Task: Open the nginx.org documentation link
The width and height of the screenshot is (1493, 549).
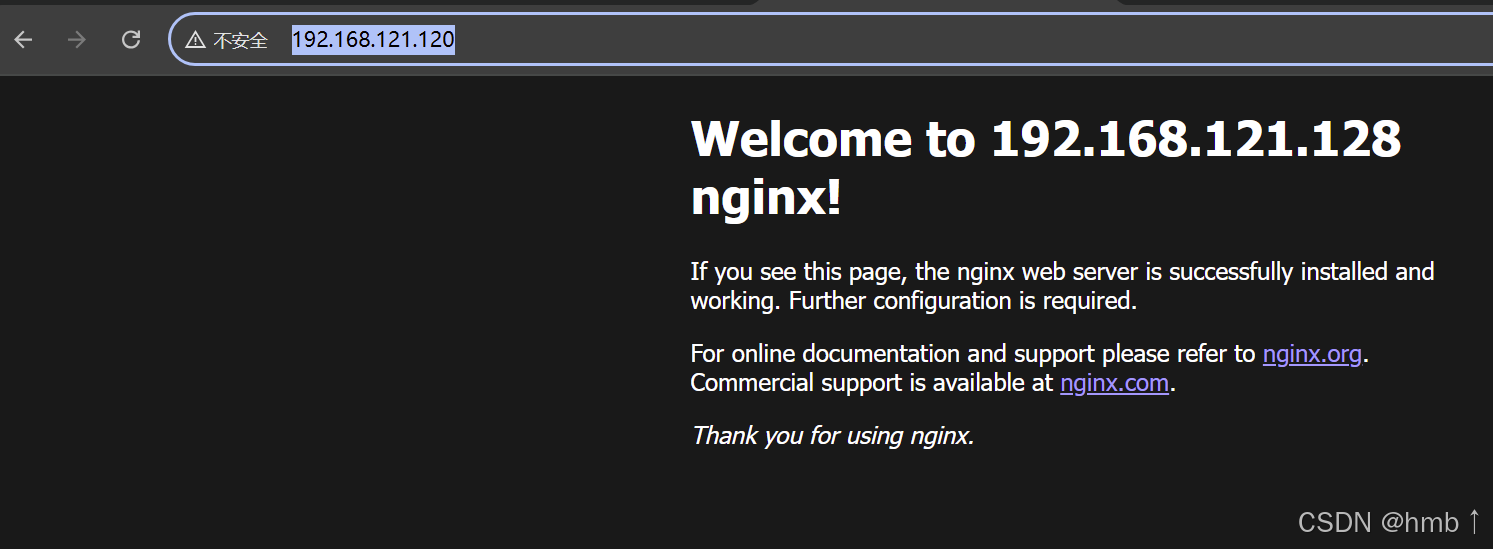Action: (x=1312, y=354)
